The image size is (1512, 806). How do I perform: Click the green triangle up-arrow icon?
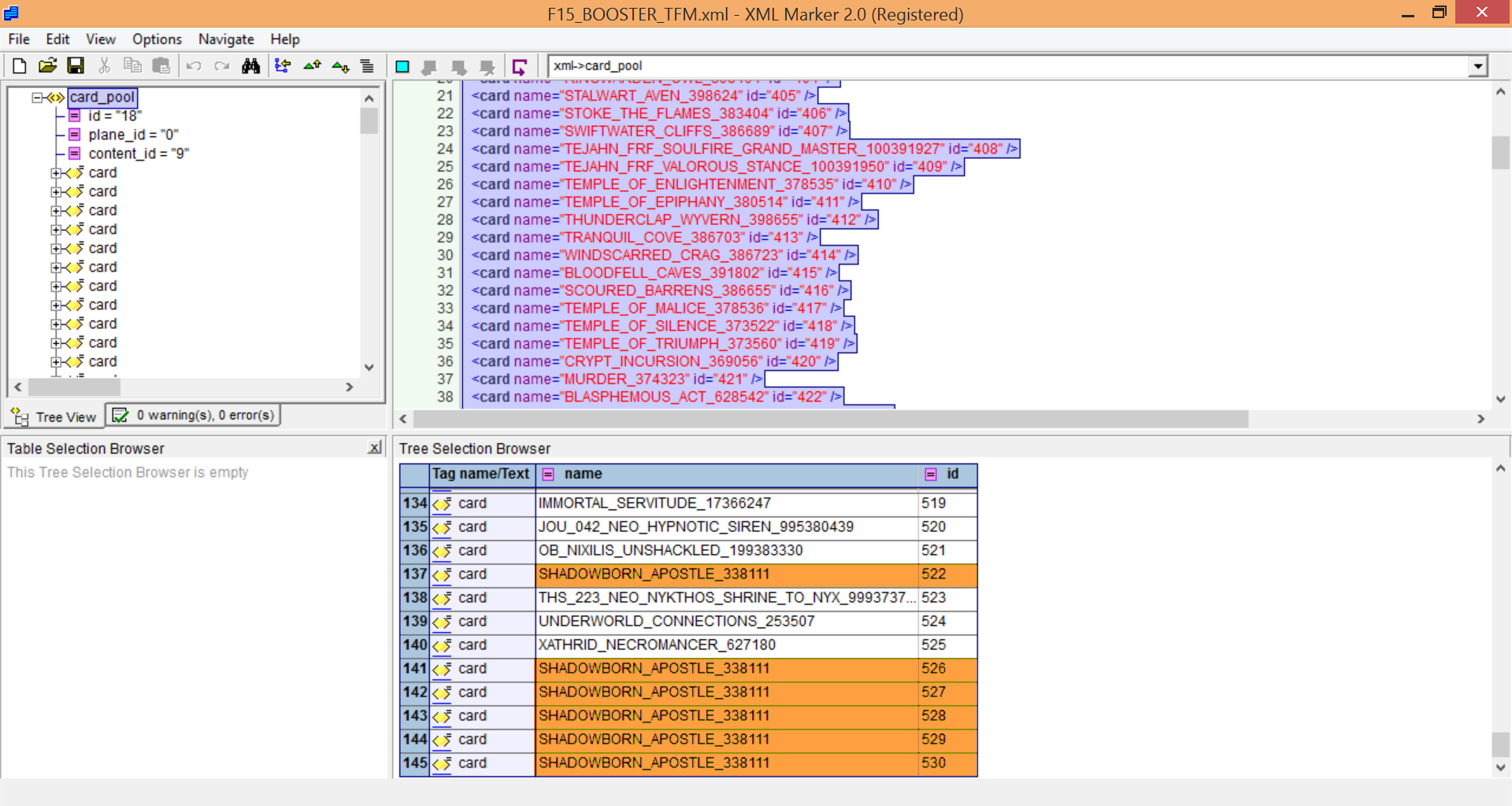click(x=312, y=66)
